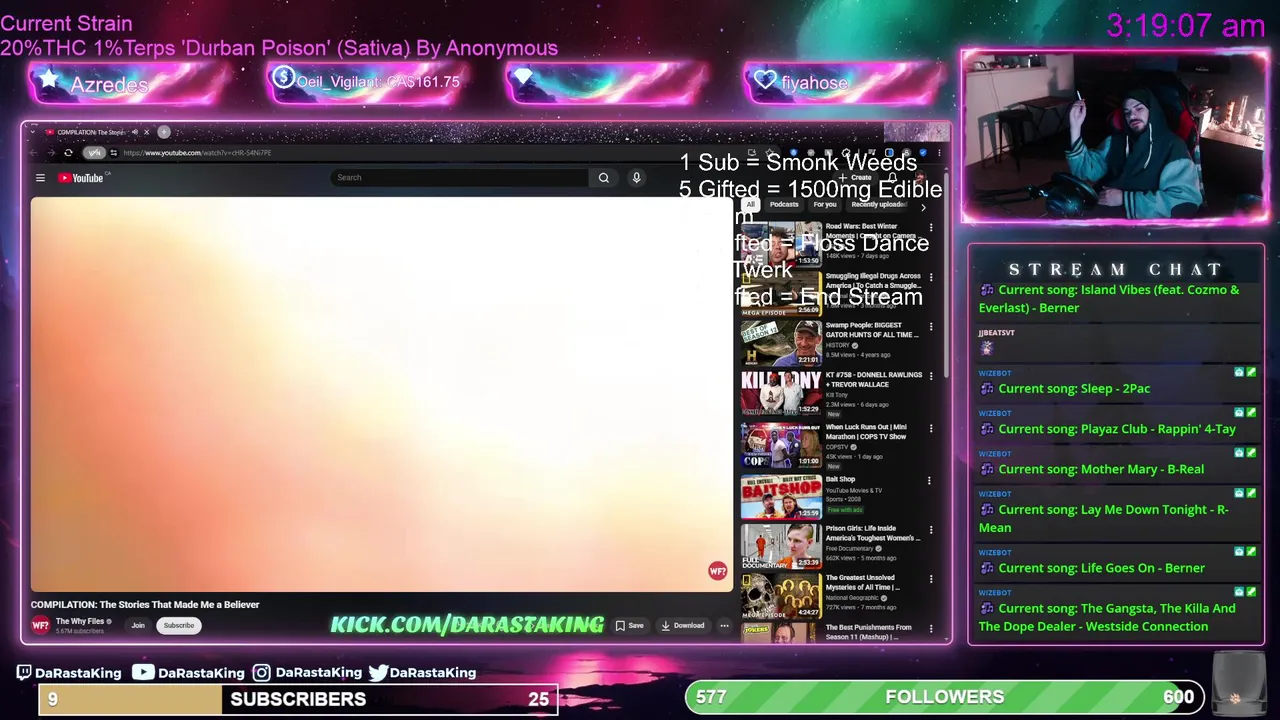The width and height of the screenshot is (1280, 720).
Task: Mute the tab via its speaker icon
Action: coord(134,132)
